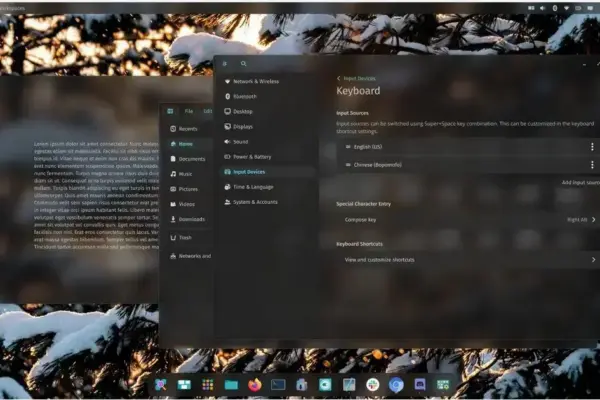Open Documents in the Files sidebar
The width and height of the screenshot is (600, 400).
(x=189, y=159)
